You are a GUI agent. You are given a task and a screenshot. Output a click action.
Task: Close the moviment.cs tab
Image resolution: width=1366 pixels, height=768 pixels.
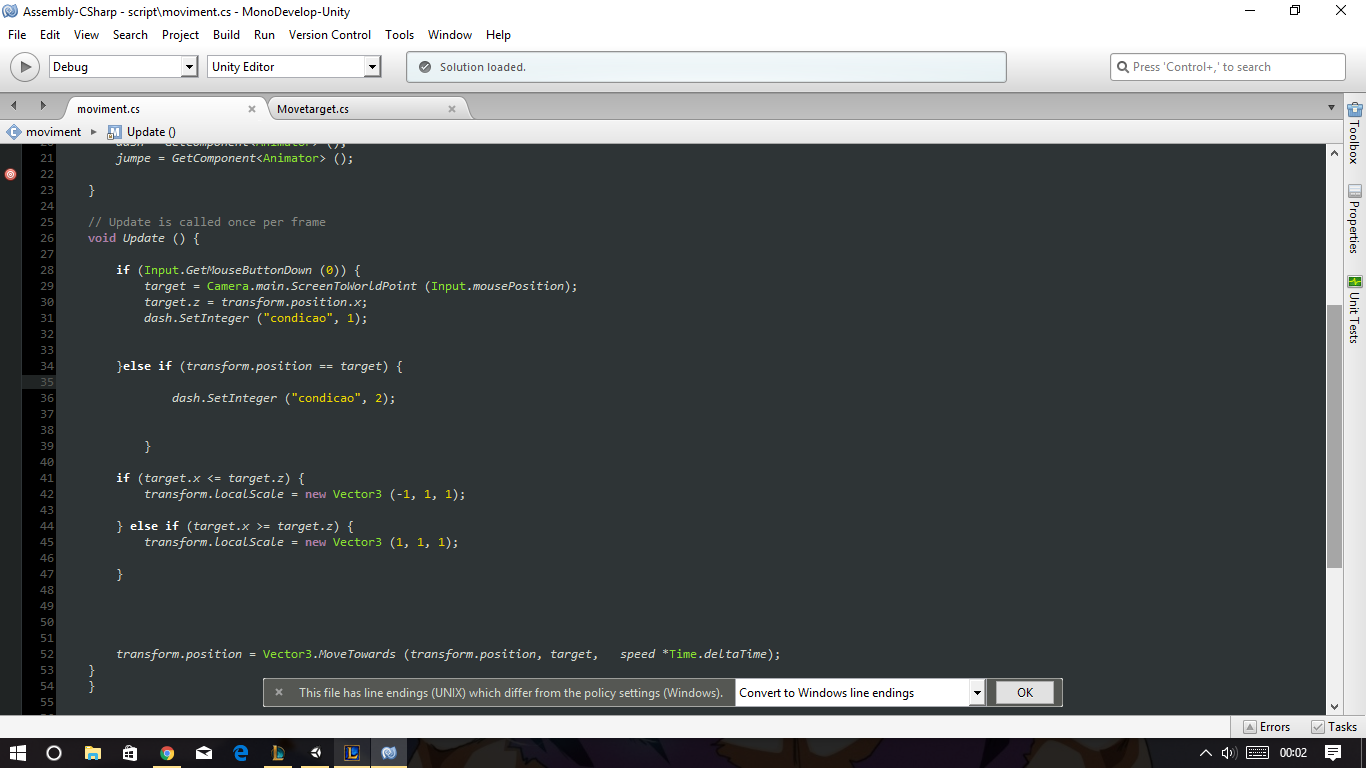tap(251, 109)
